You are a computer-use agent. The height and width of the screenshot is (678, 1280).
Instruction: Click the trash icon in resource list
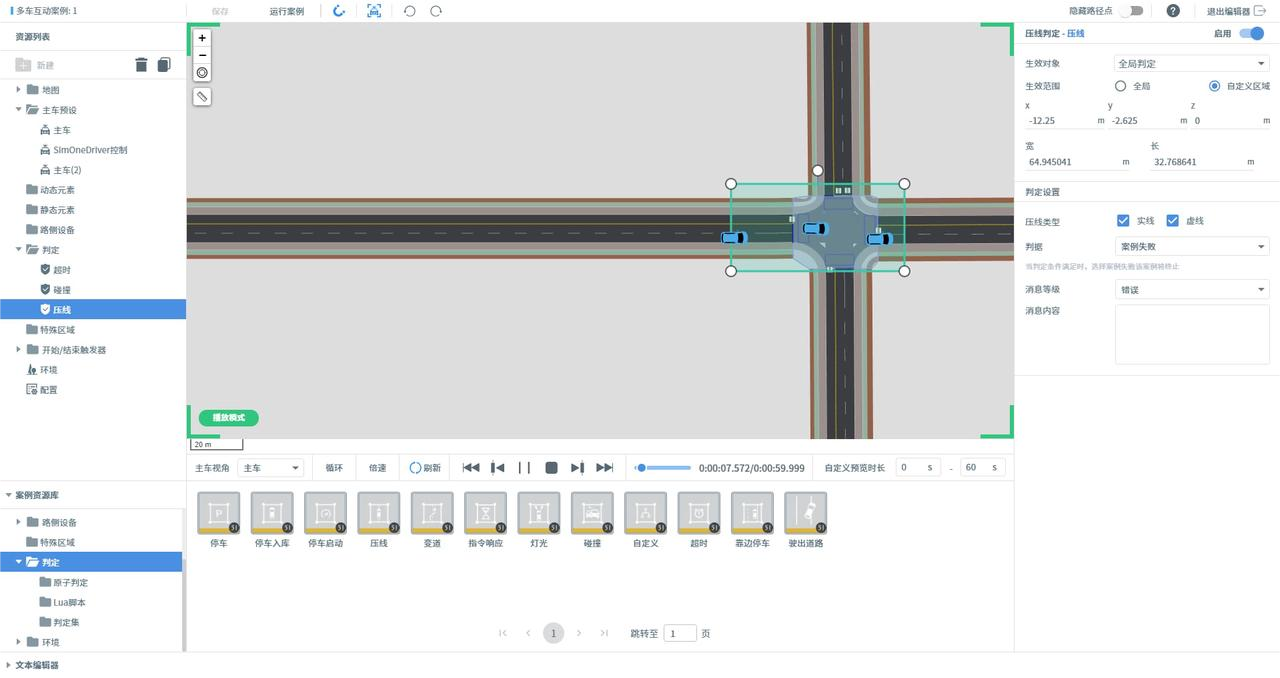coord(141,65)
